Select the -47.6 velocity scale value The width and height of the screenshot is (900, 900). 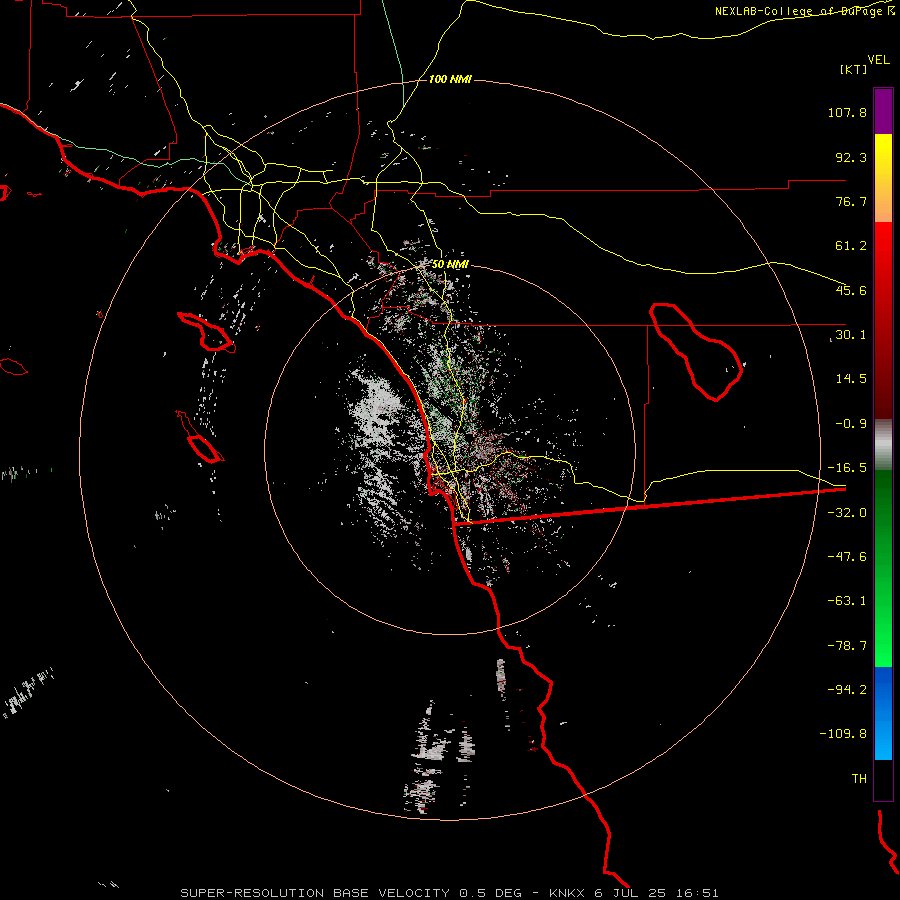847,557
